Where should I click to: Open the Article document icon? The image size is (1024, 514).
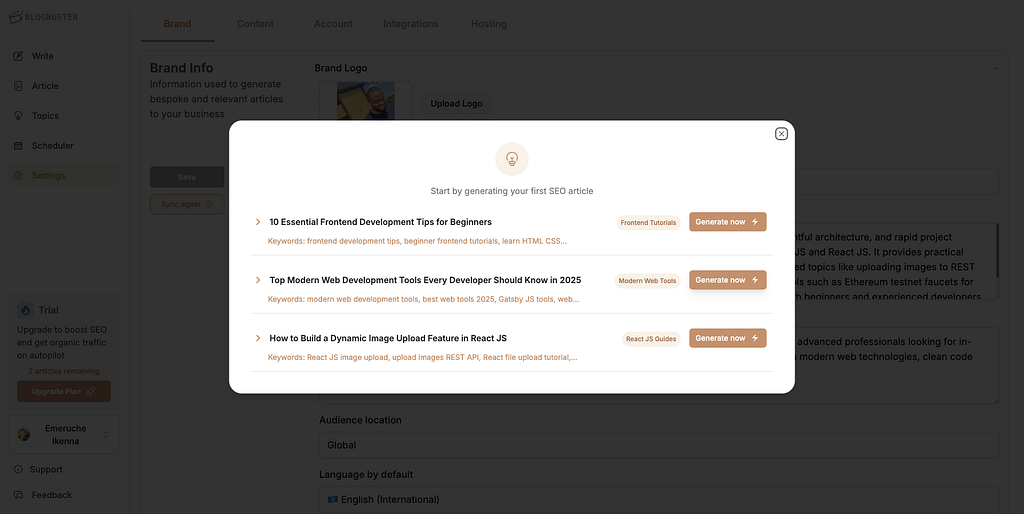pyautogui.click(x=18, y=86)
